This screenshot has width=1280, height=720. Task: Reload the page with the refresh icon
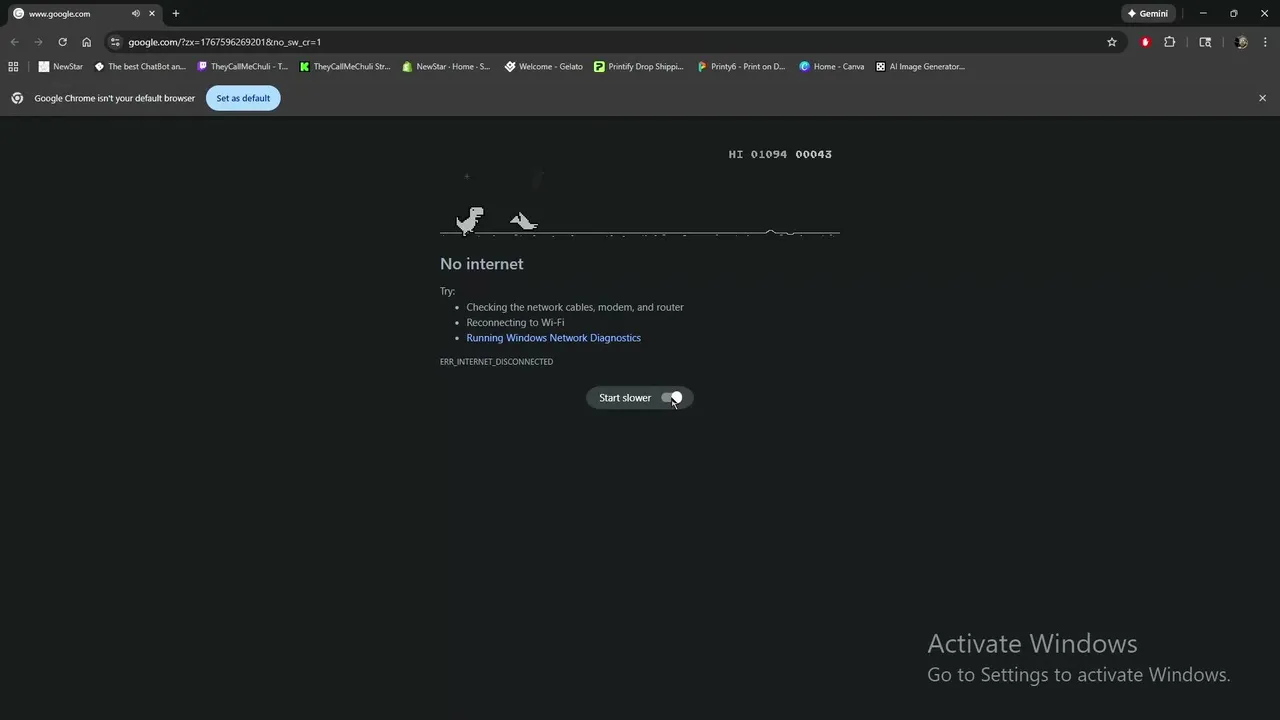click(62, 42)
